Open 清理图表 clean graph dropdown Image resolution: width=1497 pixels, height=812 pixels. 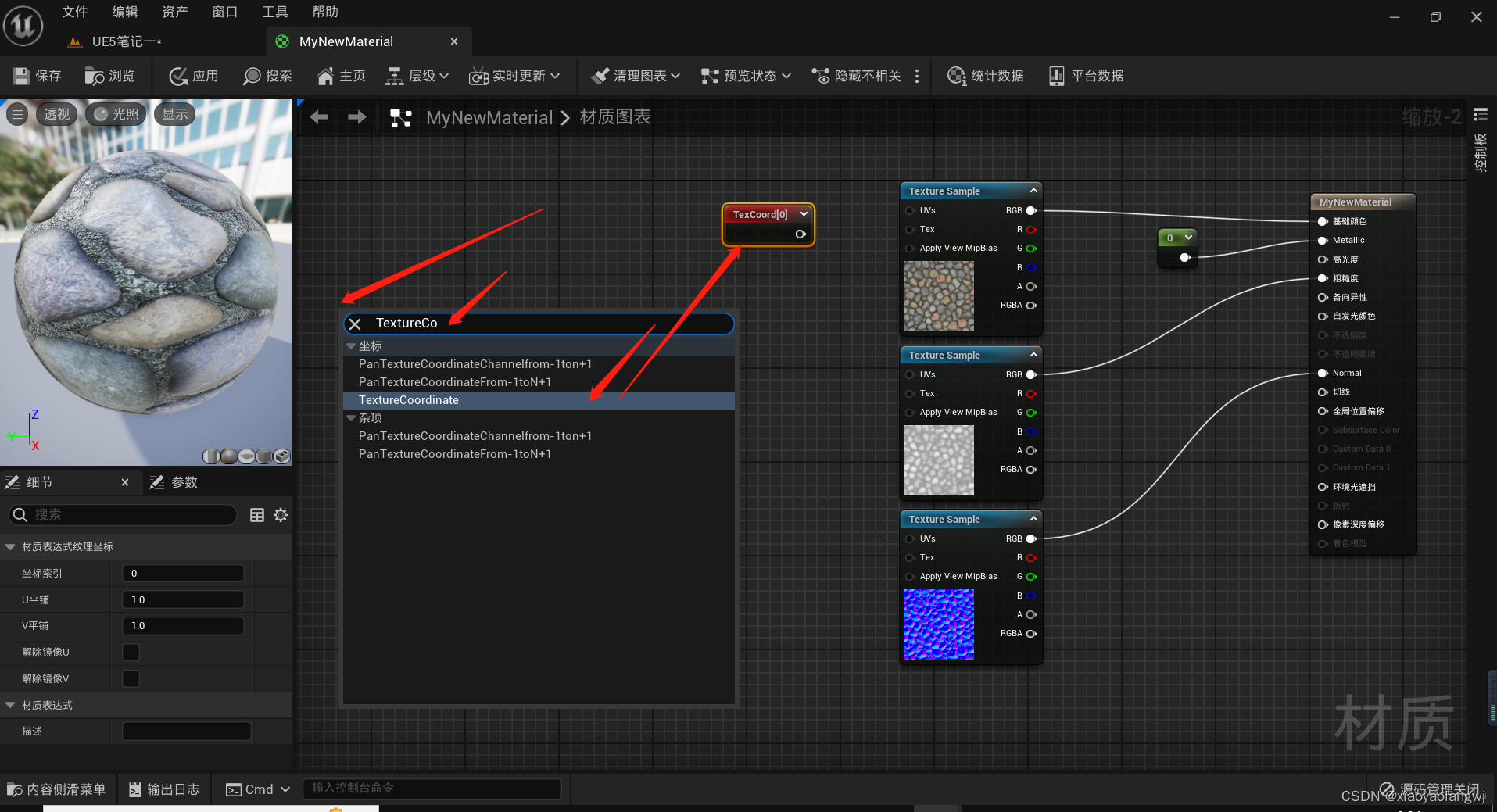(x=636, y=76)
